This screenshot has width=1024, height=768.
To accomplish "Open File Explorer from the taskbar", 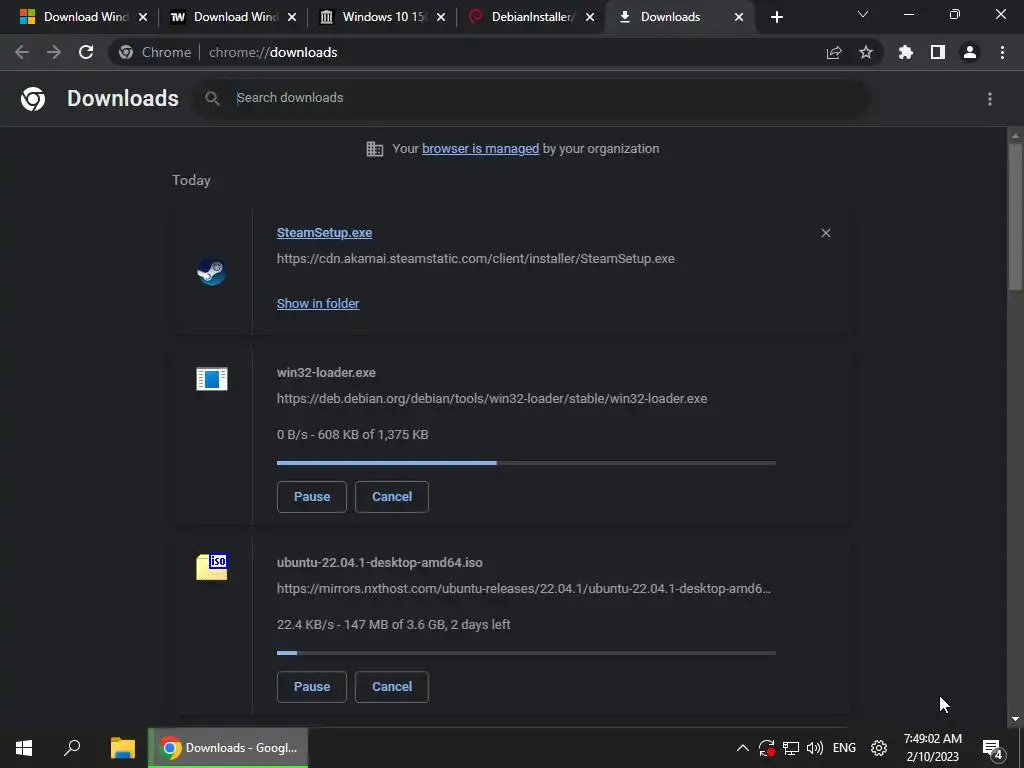I will [x=122, y=748].
